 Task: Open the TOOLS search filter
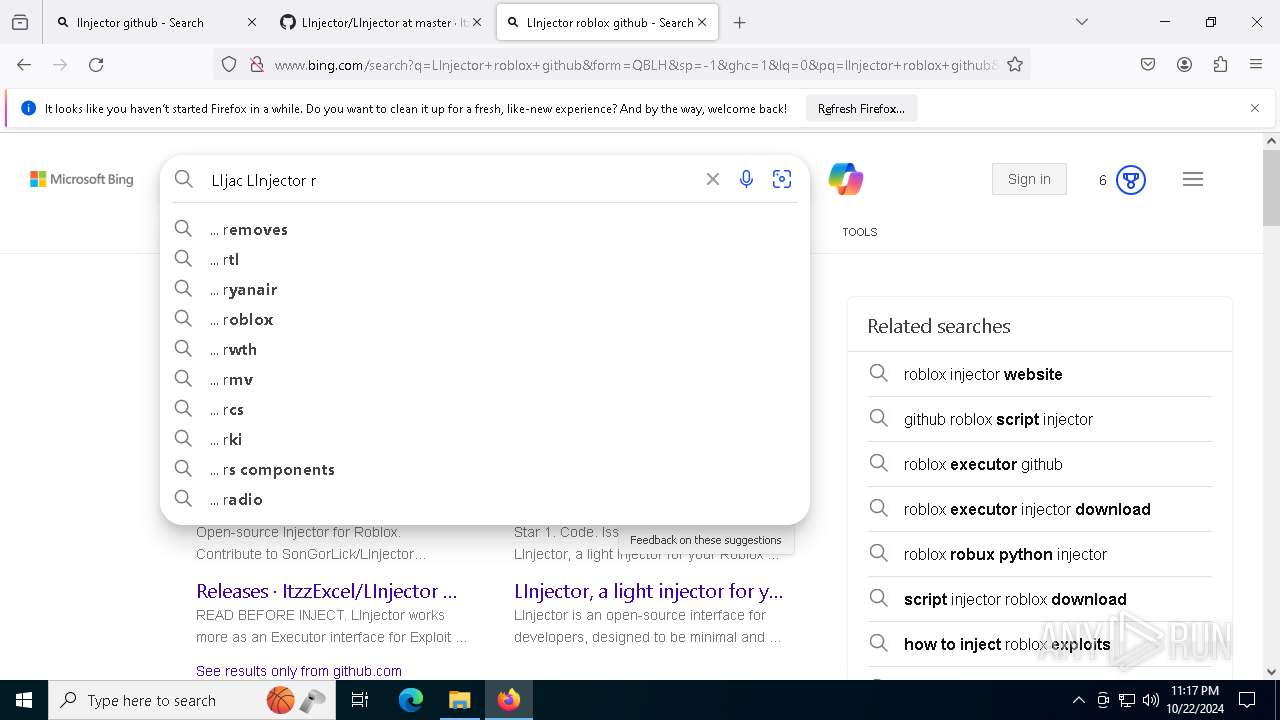[x=859, y=232]
